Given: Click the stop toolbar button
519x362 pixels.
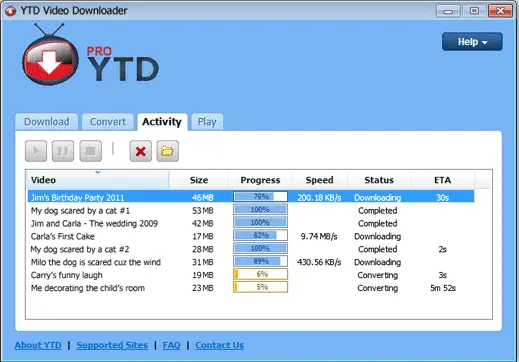Looking at the screenshot, I should pyautogui.click(x=91, y=151).
